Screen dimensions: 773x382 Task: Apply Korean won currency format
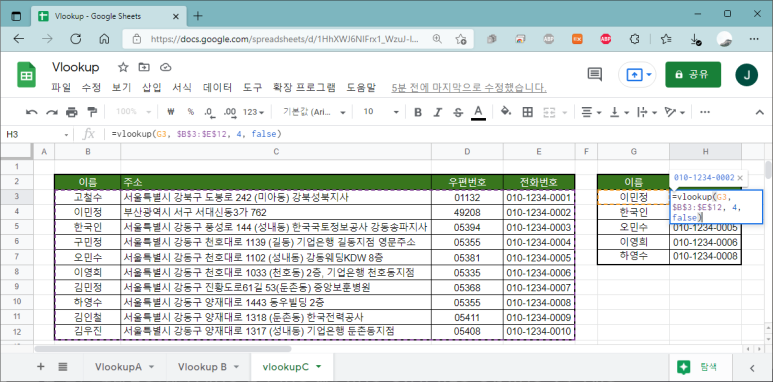pos(171,112)
